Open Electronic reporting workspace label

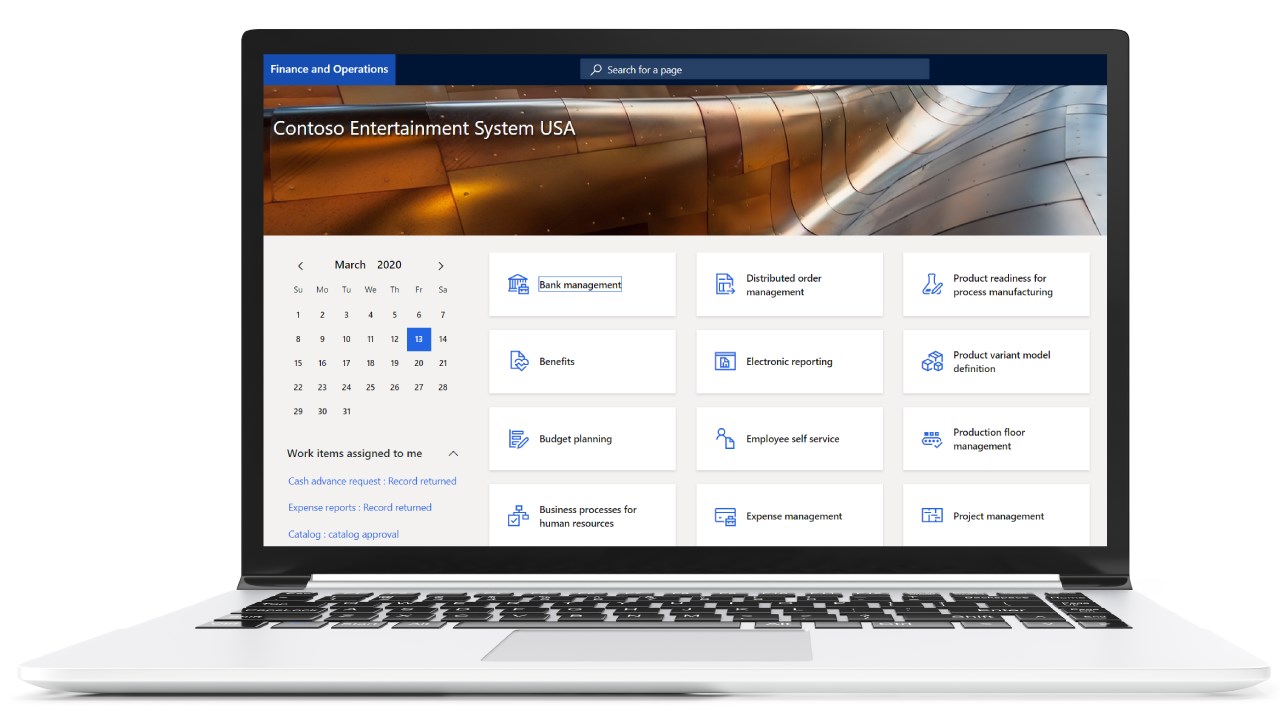tap(789, 362)
